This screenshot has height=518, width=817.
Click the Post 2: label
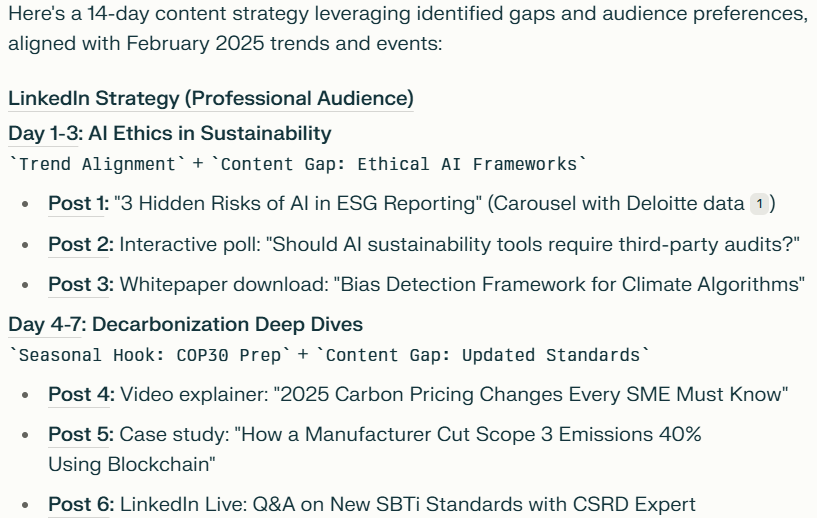click(x=81, y=244)
